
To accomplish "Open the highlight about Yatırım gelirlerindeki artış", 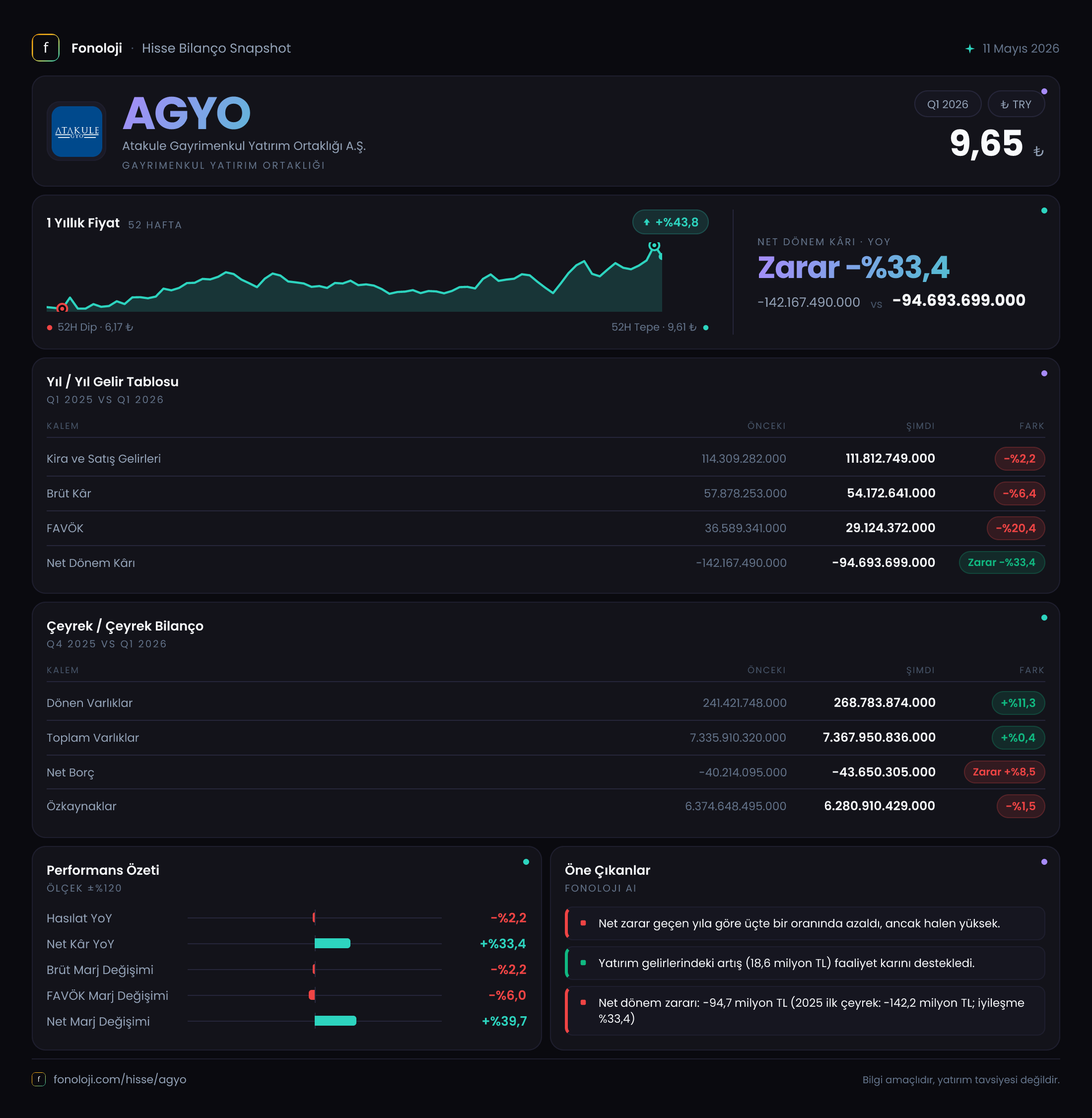I will coord(805,963).
